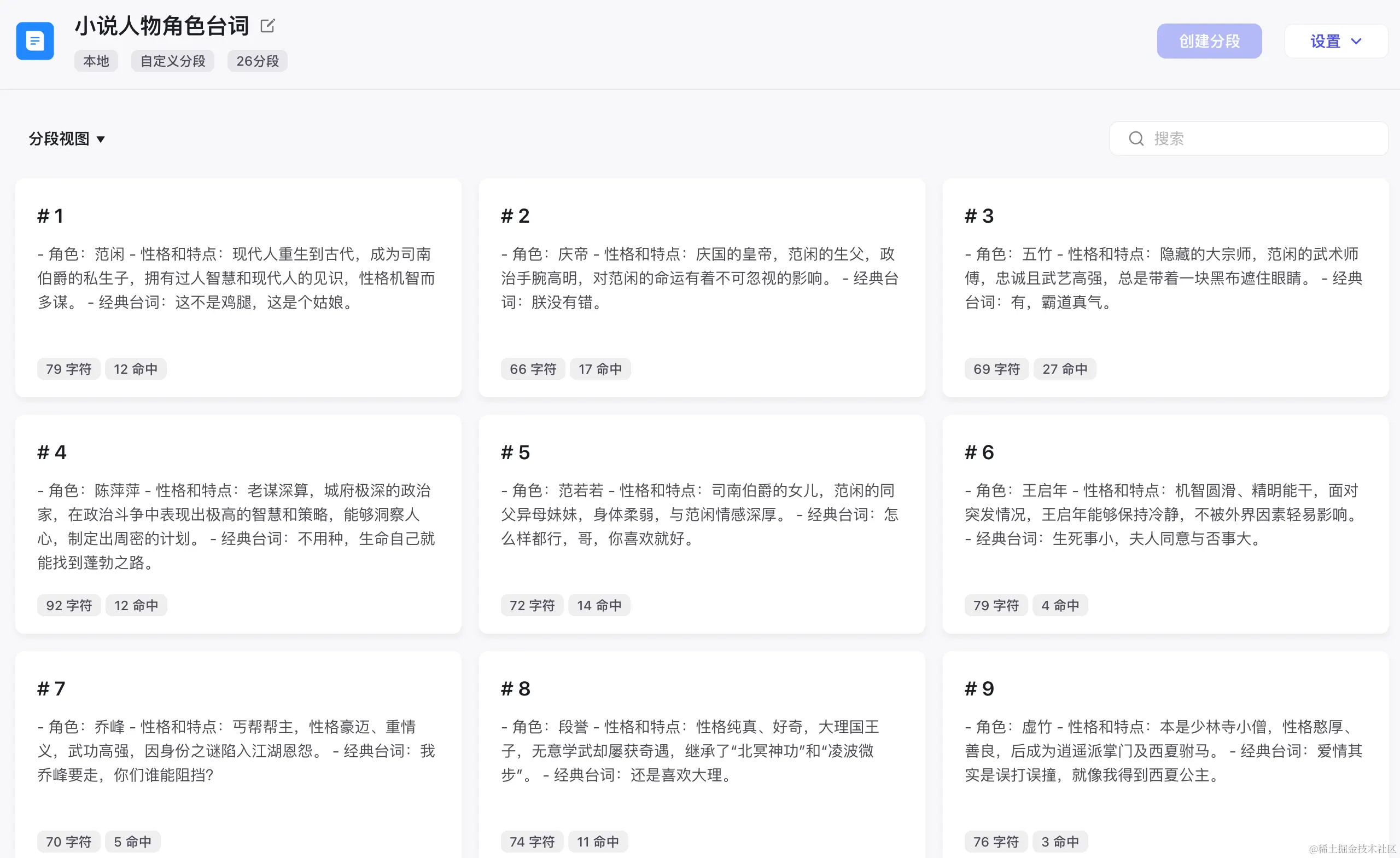Viewport: 1400px width, 858px height.
Task: Click the '79 字符' badge on segment #1
Action: point(68,368)
